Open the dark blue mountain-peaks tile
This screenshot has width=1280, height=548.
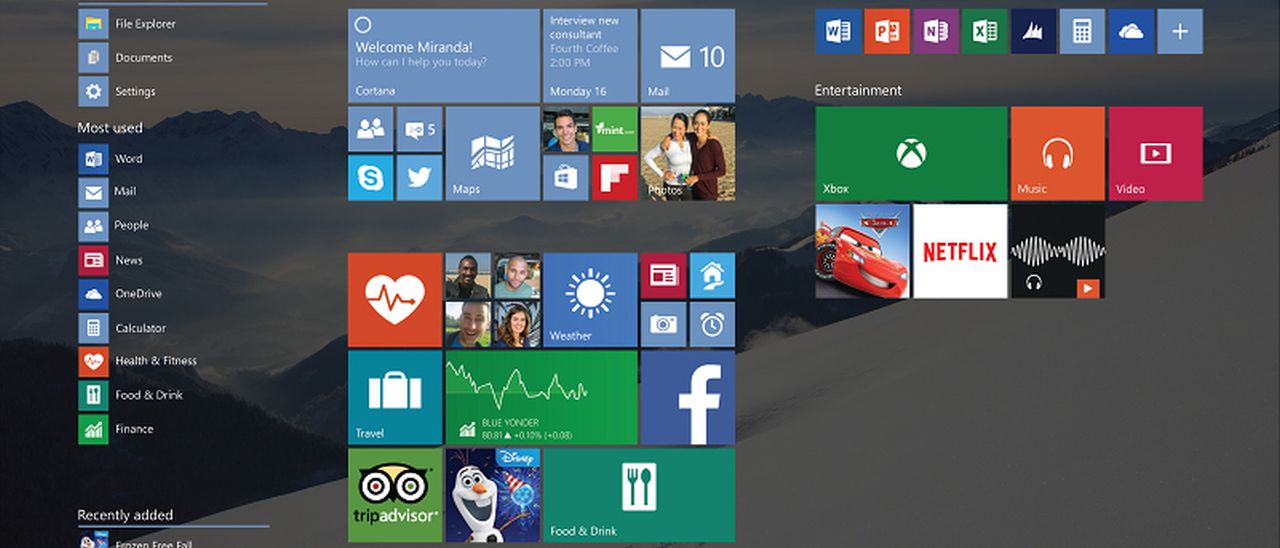tap(1033, 31)
